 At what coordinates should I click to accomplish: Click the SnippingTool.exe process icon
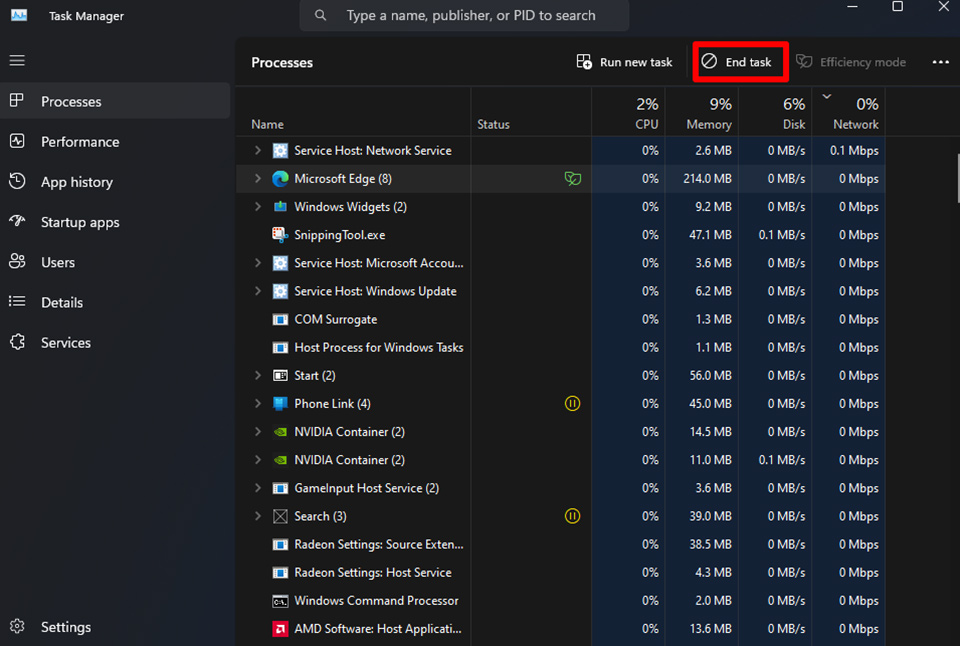coord(281,235)
